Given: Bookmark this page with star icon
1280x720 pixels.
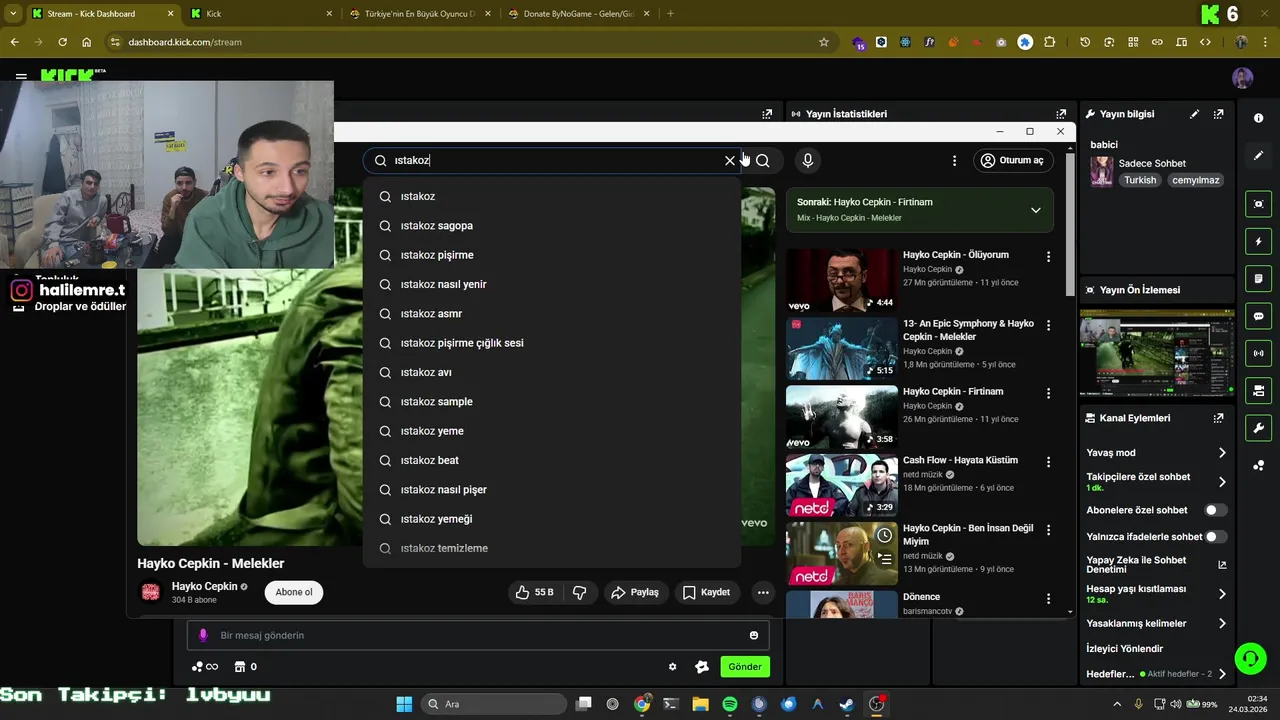Looking at the screenshot, I should [824, 42].
